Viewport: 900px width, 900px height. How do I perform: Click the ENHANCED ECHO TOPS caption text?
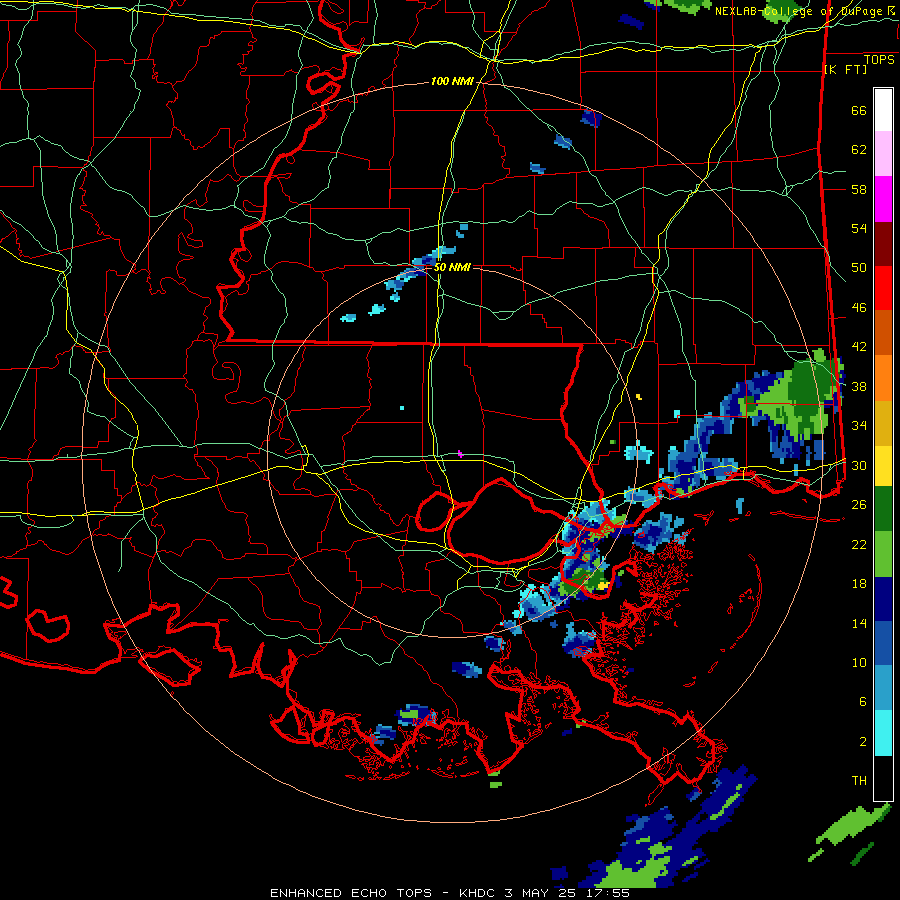tap(351, 893)
